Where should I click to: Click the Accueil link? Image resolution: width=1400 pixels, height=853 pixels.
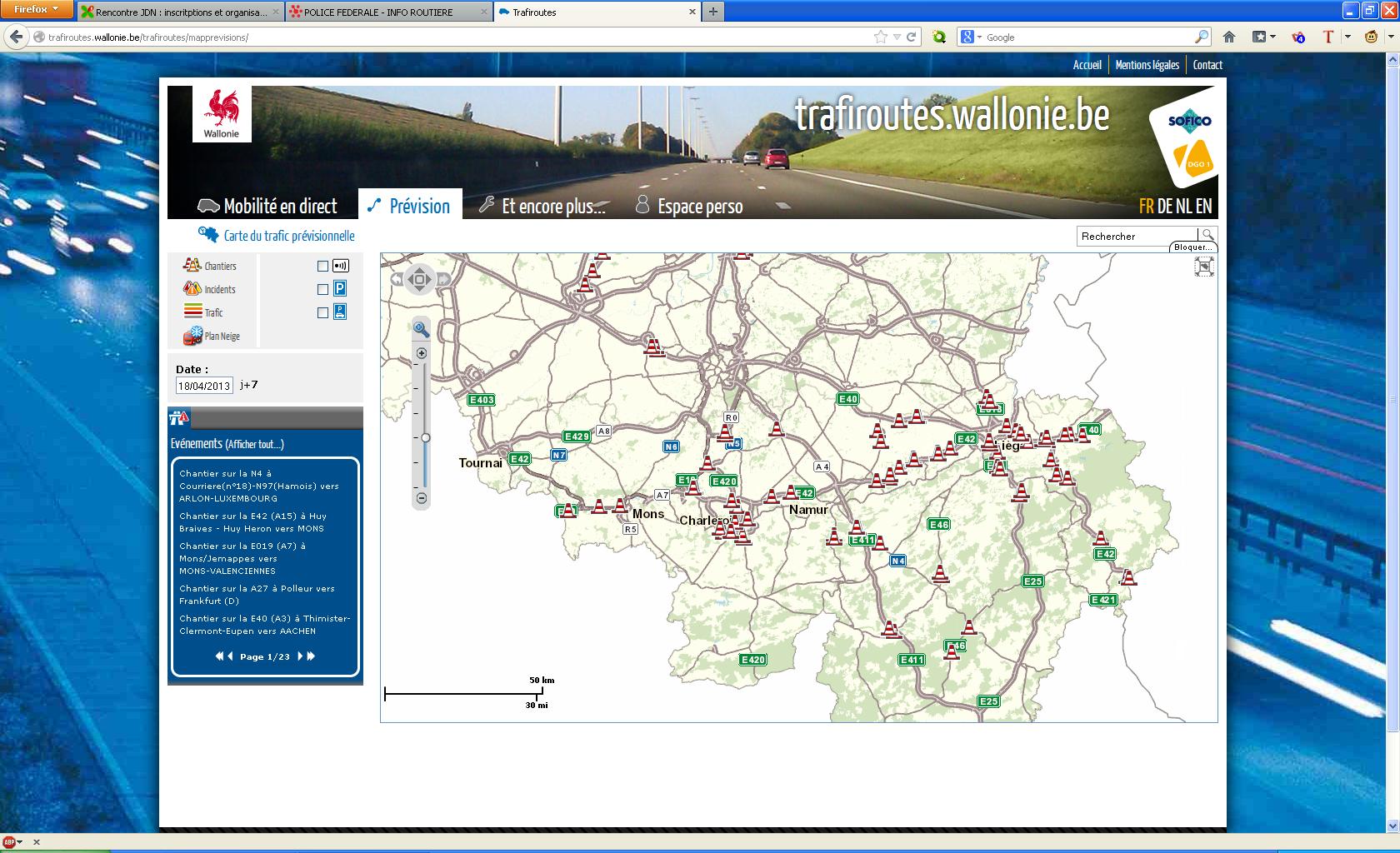(1087, 65)
